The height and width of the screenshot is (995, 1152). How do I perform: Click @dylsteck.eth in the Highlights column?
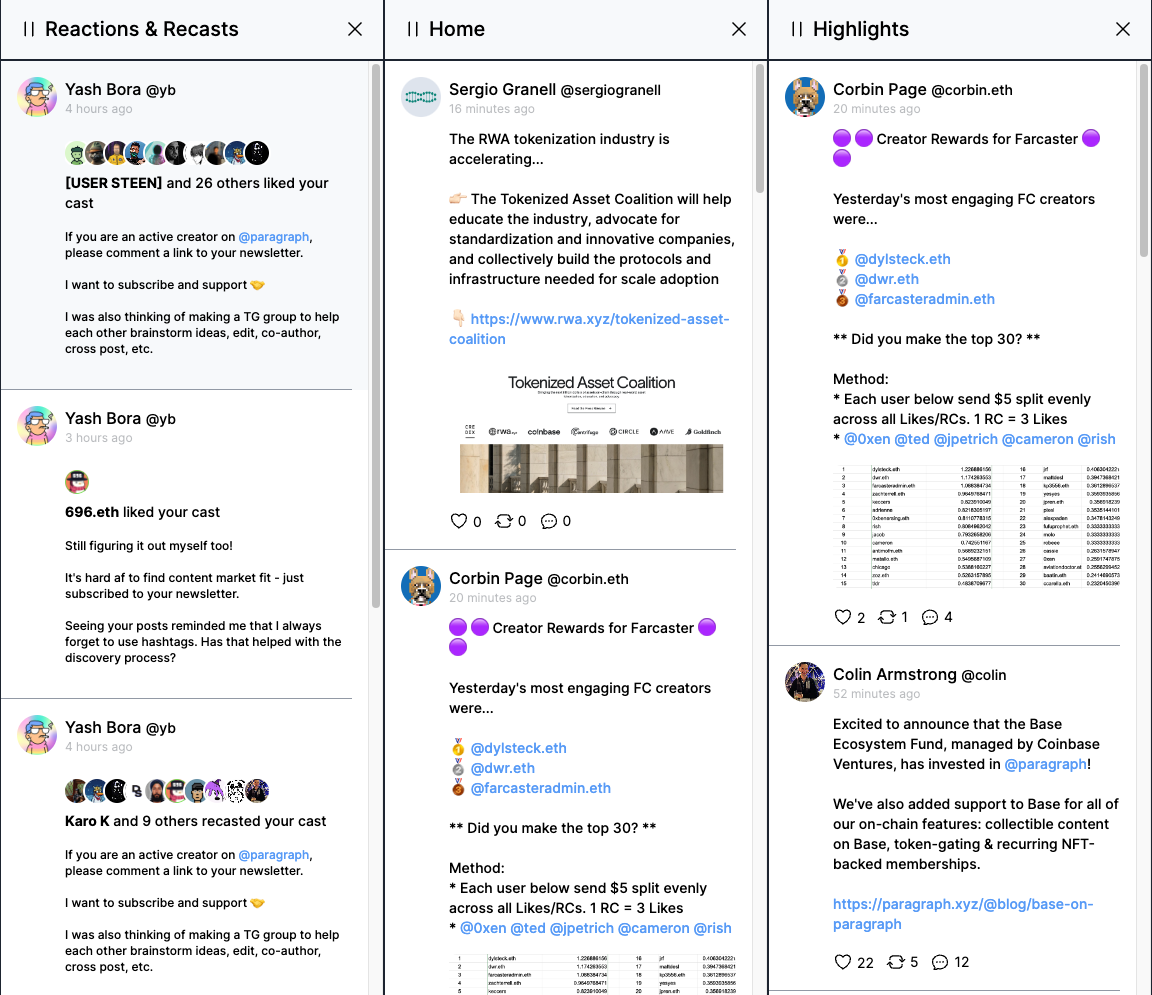[x=902, y=259]
